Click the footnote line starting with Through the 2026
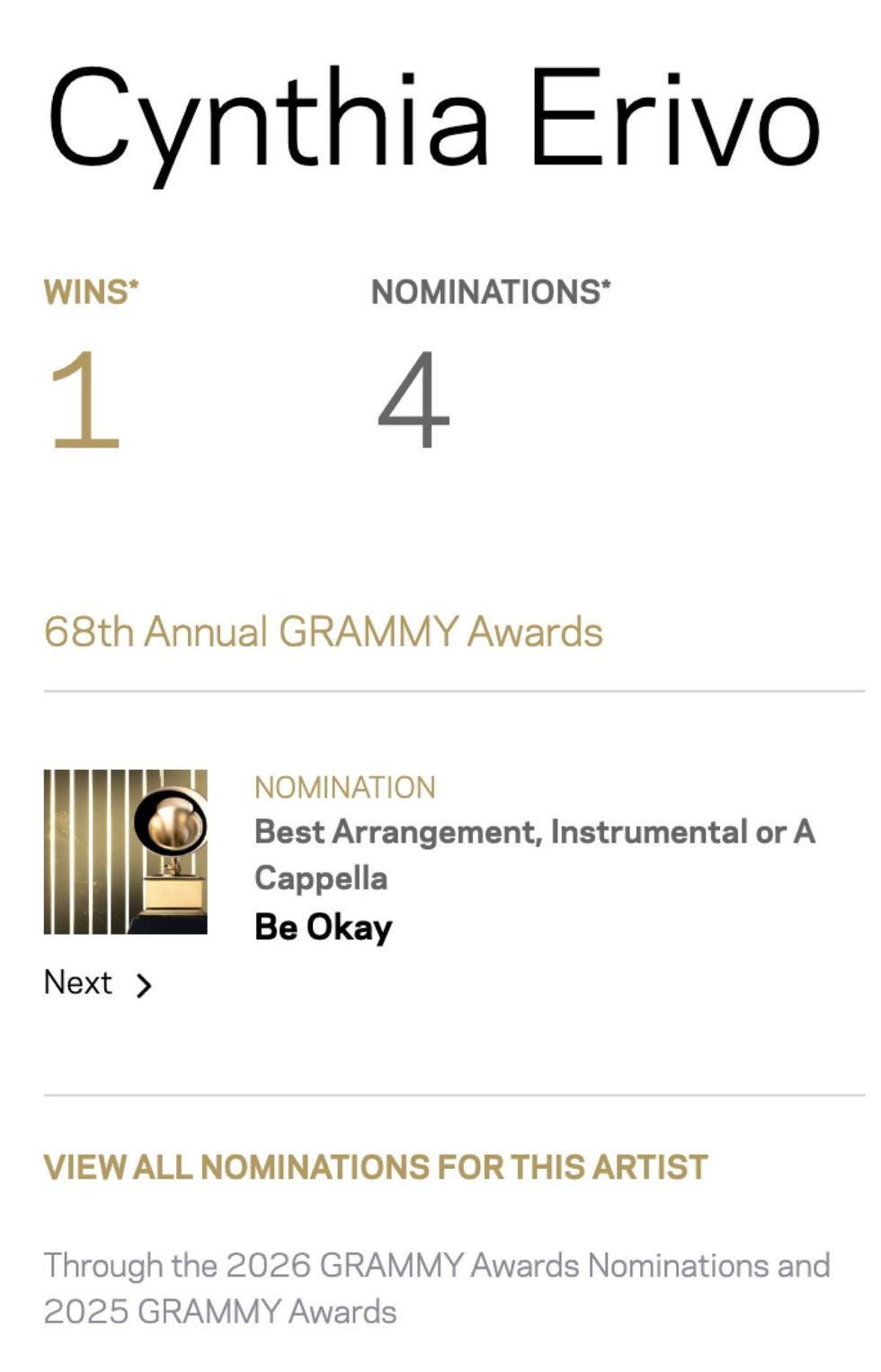 [x=436, y=1265]
